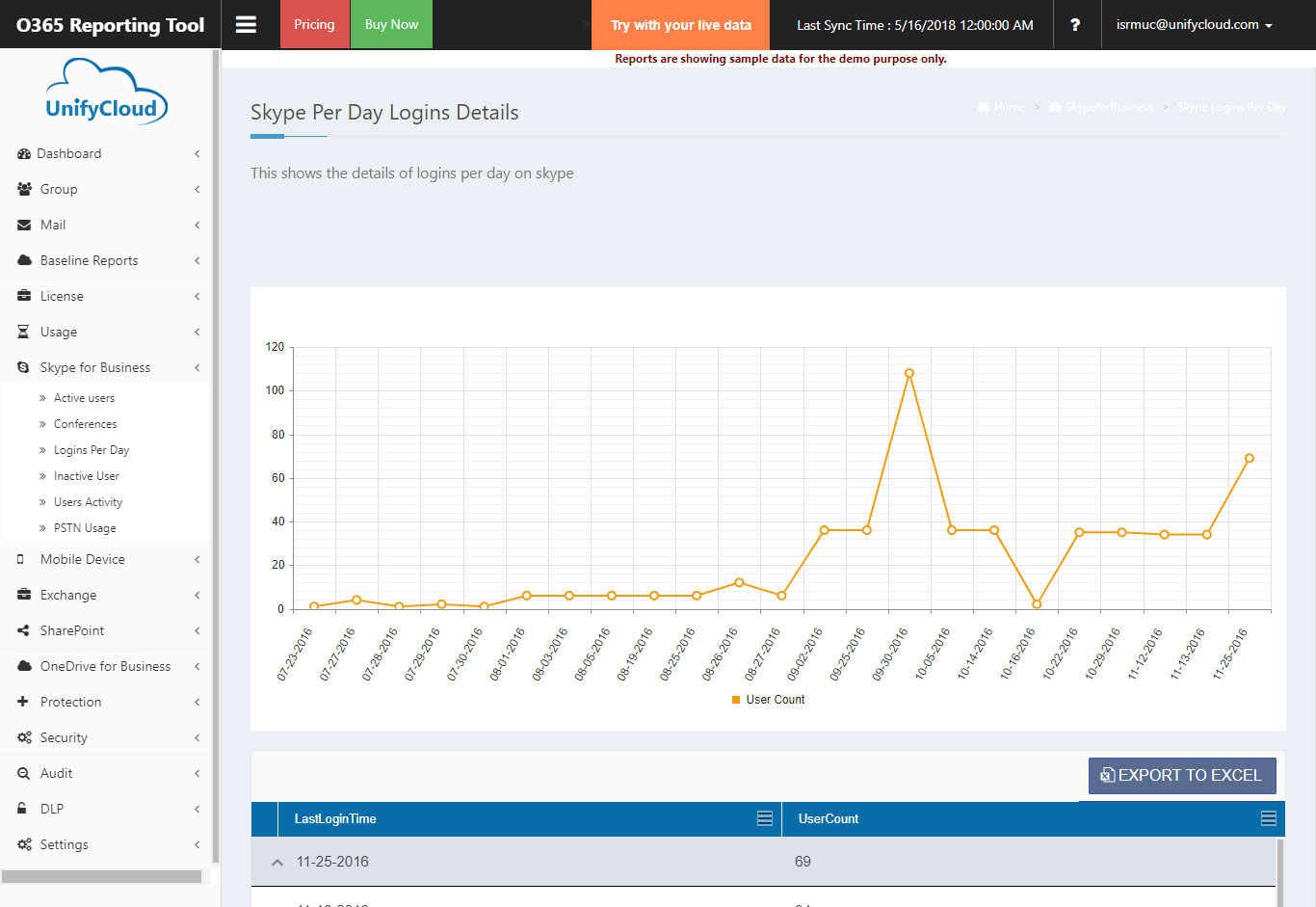Expand the Settings menu chevron
This screenshot has height=907, width=1316.
coord(197,844)
